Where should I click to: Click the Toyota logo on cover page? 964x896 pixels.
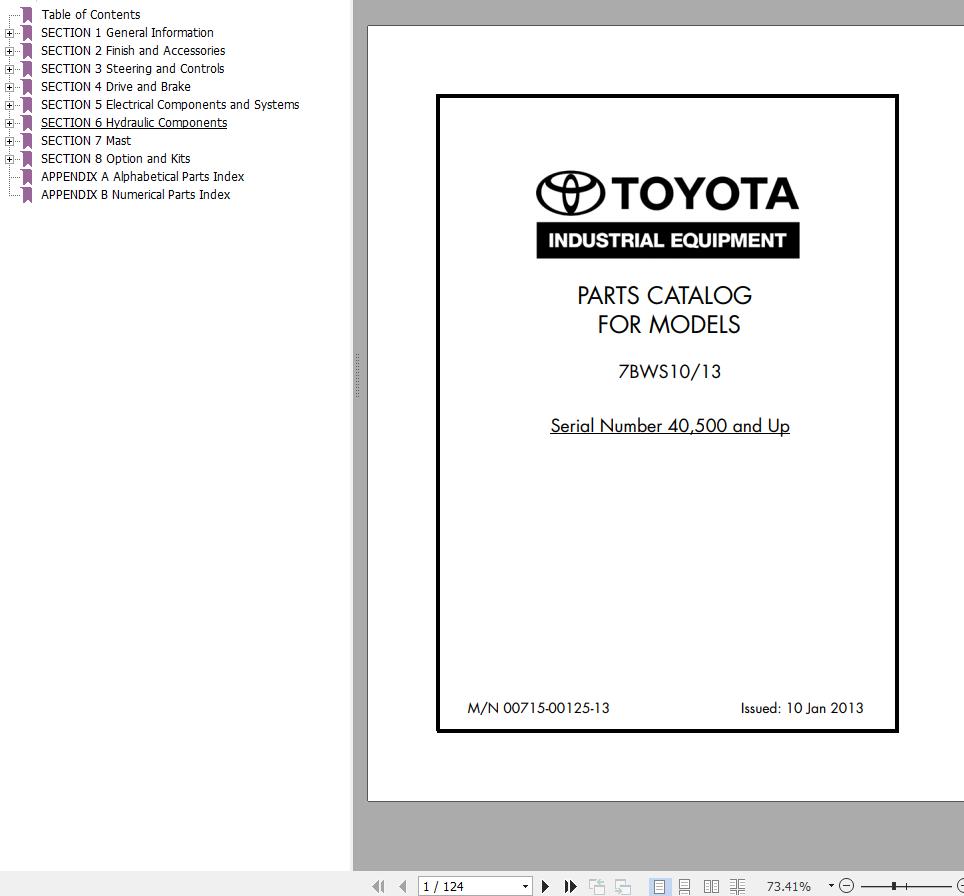[667, 193]
